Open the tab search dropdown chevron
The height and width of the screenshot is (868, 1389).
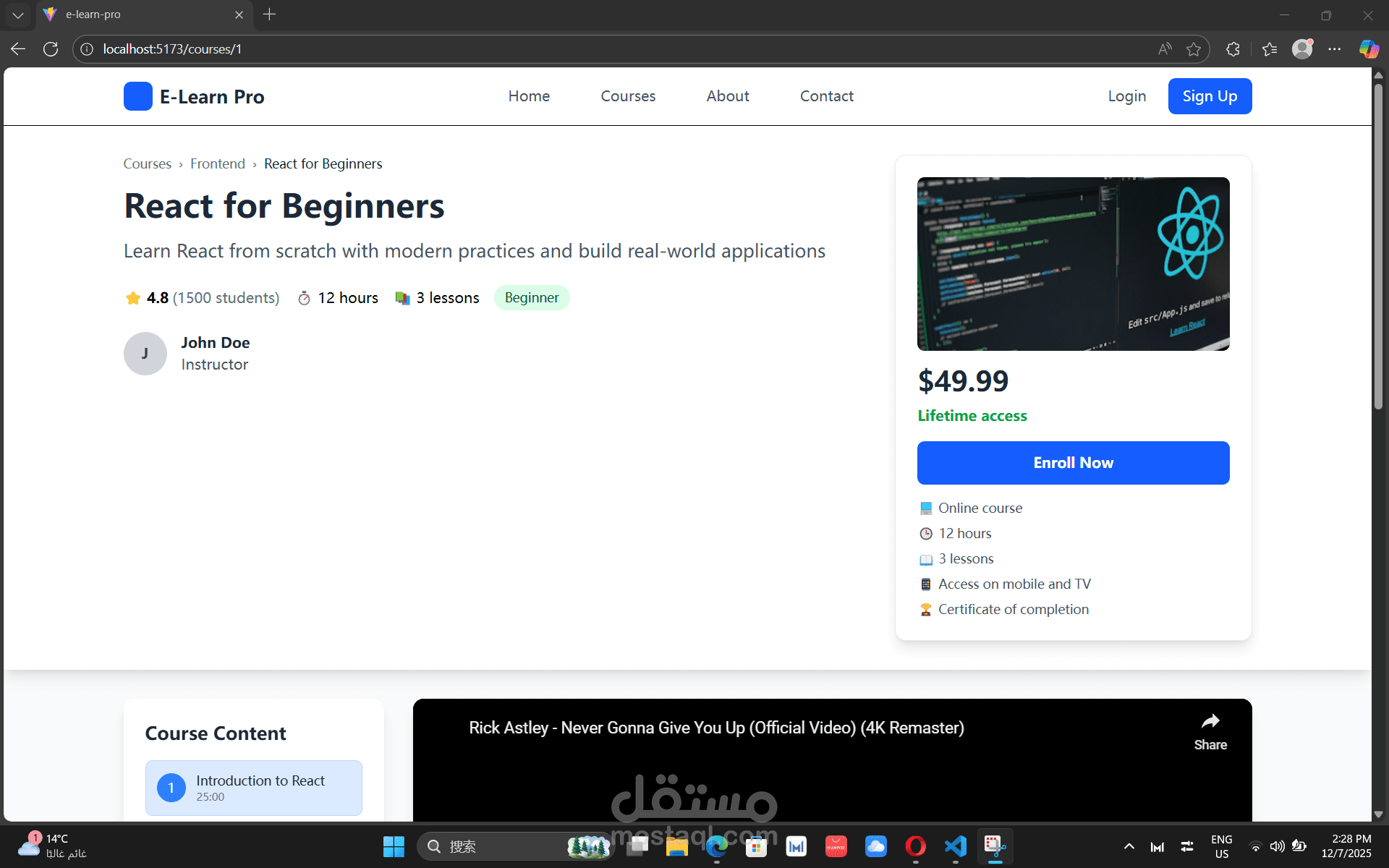tap(18, 14)
